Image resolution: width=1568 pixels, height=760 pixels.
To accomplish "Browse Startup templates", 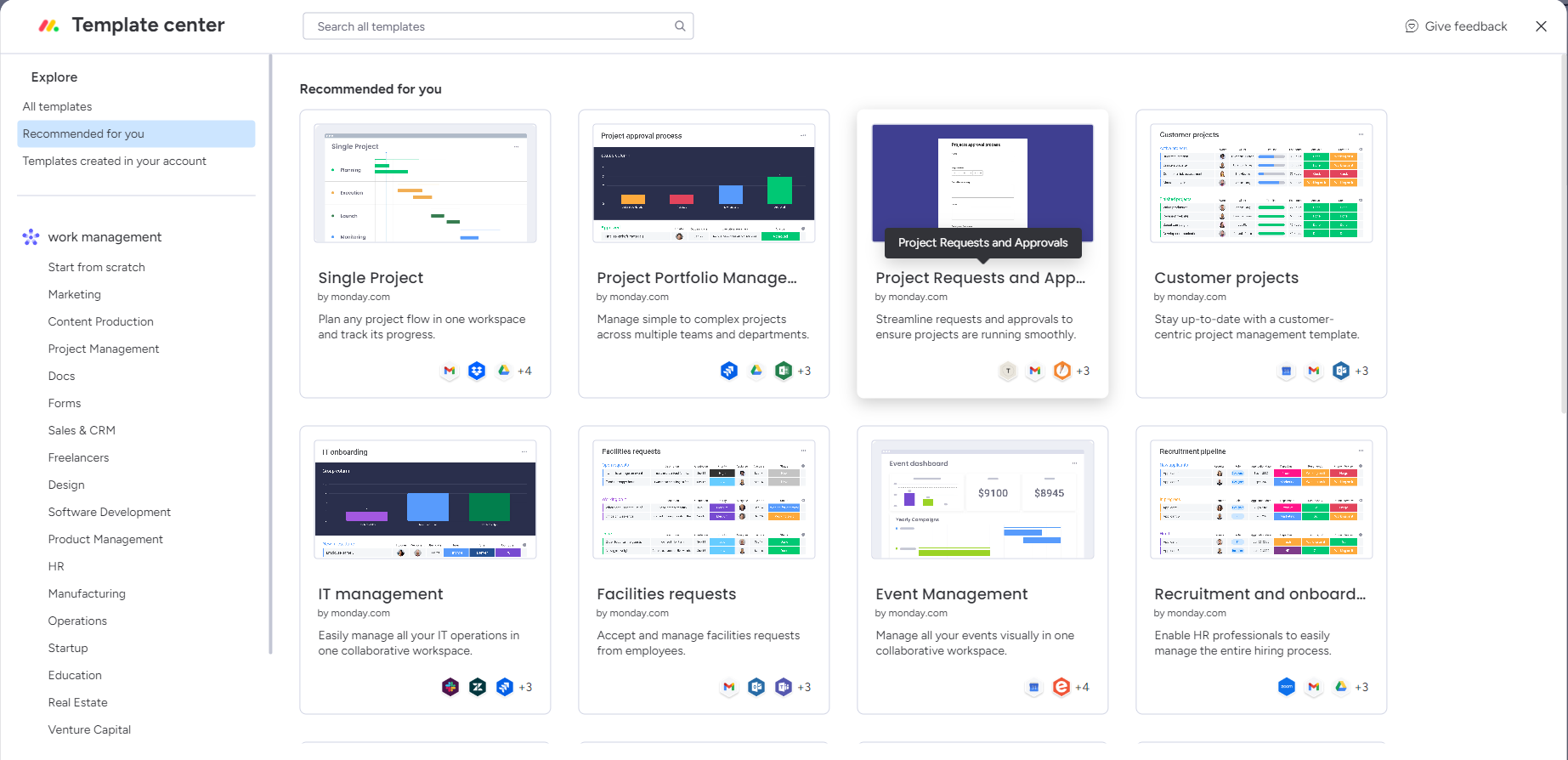I will (68, 648).
